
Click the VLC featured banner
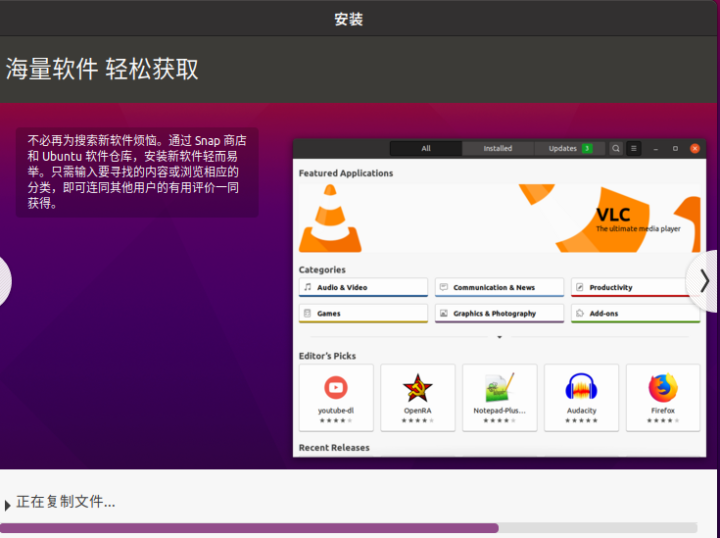[x=499, y=218]
